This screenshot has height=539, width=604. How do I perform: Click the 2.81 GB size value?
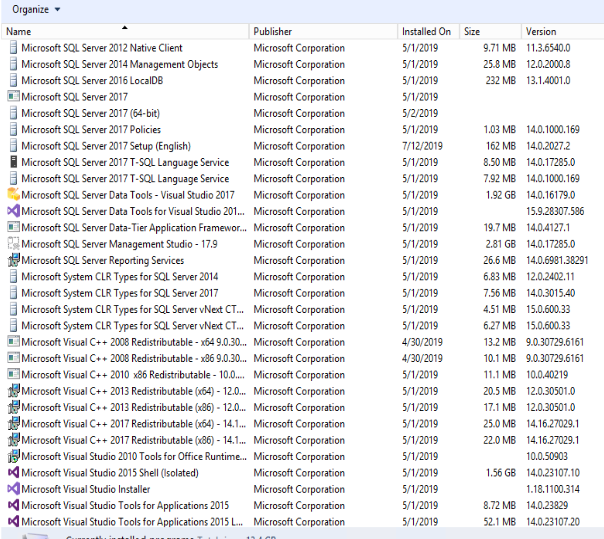pyautogui.click(x=501, y=244)
